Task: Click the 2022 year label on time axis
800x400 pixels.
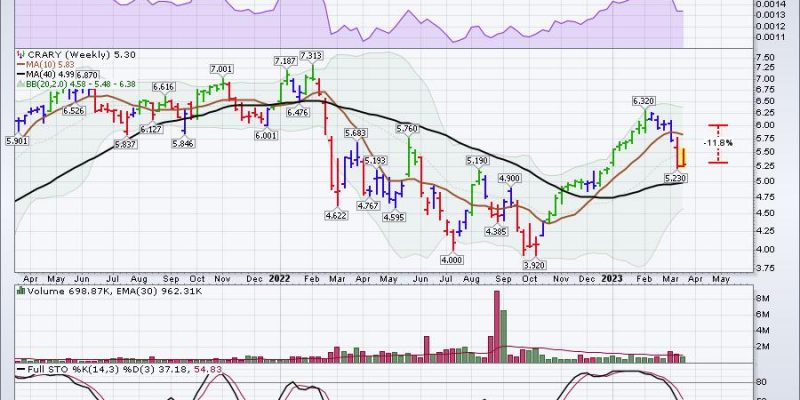Action: coord(280,279)
